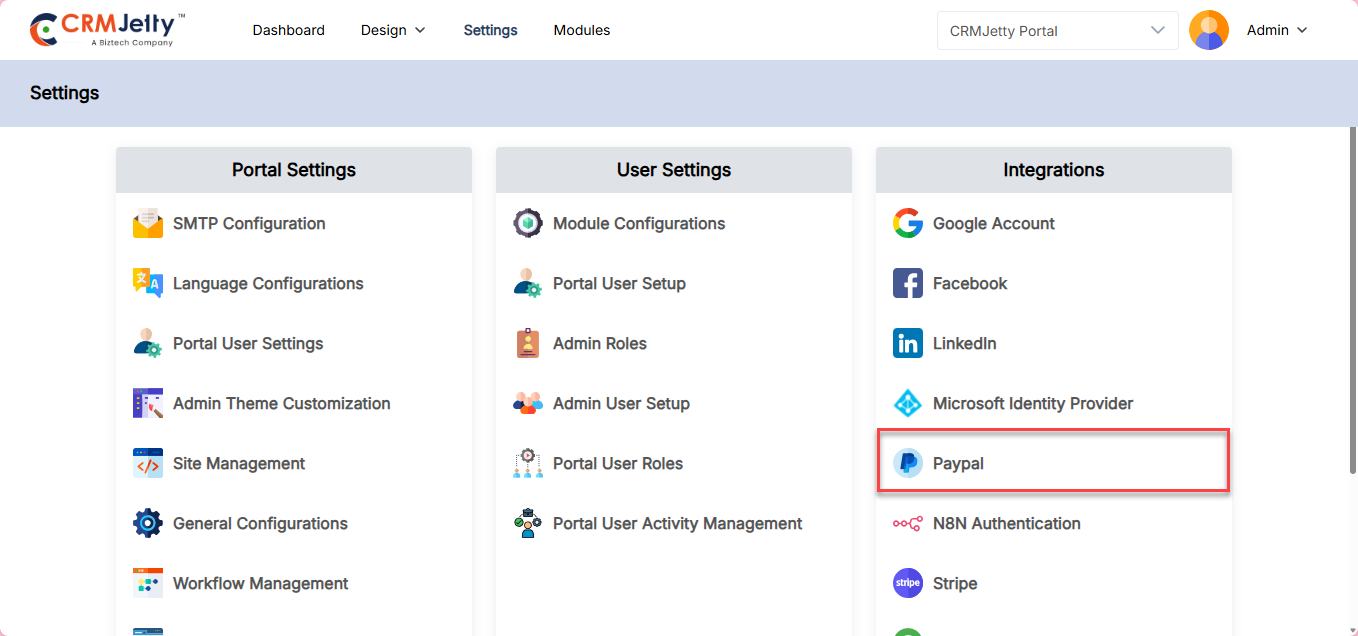Open the Modules menu item
This screenshot has height=636, width=1358.
pos(582,30)
